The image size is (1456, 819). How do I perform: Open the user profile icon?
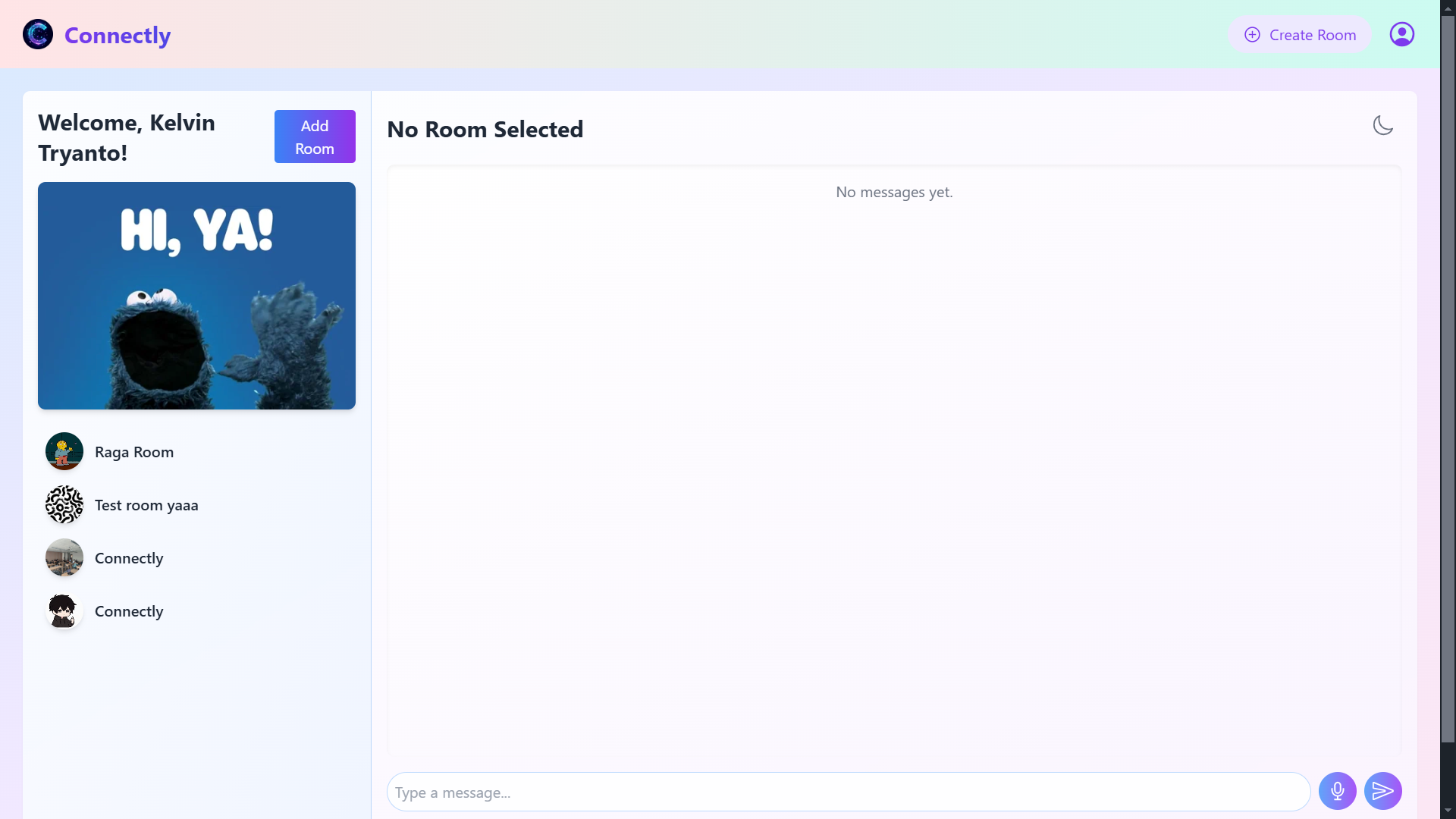[1401, 35]
